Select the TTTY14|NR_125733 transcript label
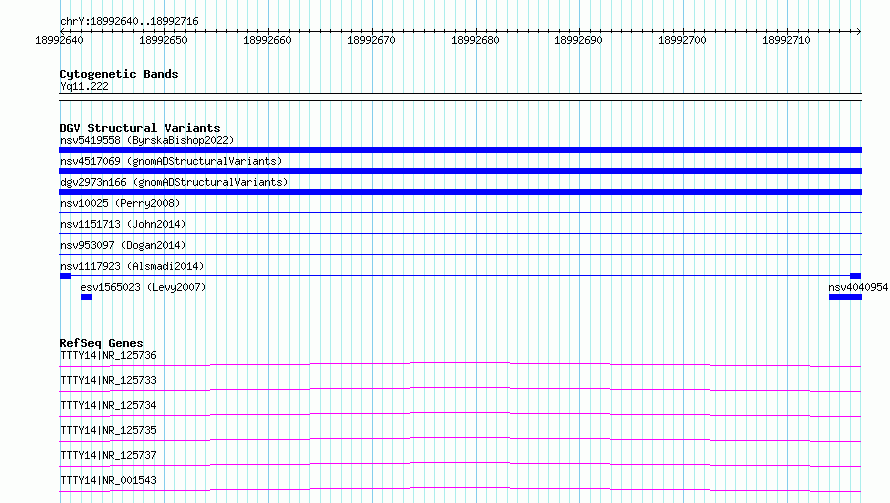 (108, 380)
